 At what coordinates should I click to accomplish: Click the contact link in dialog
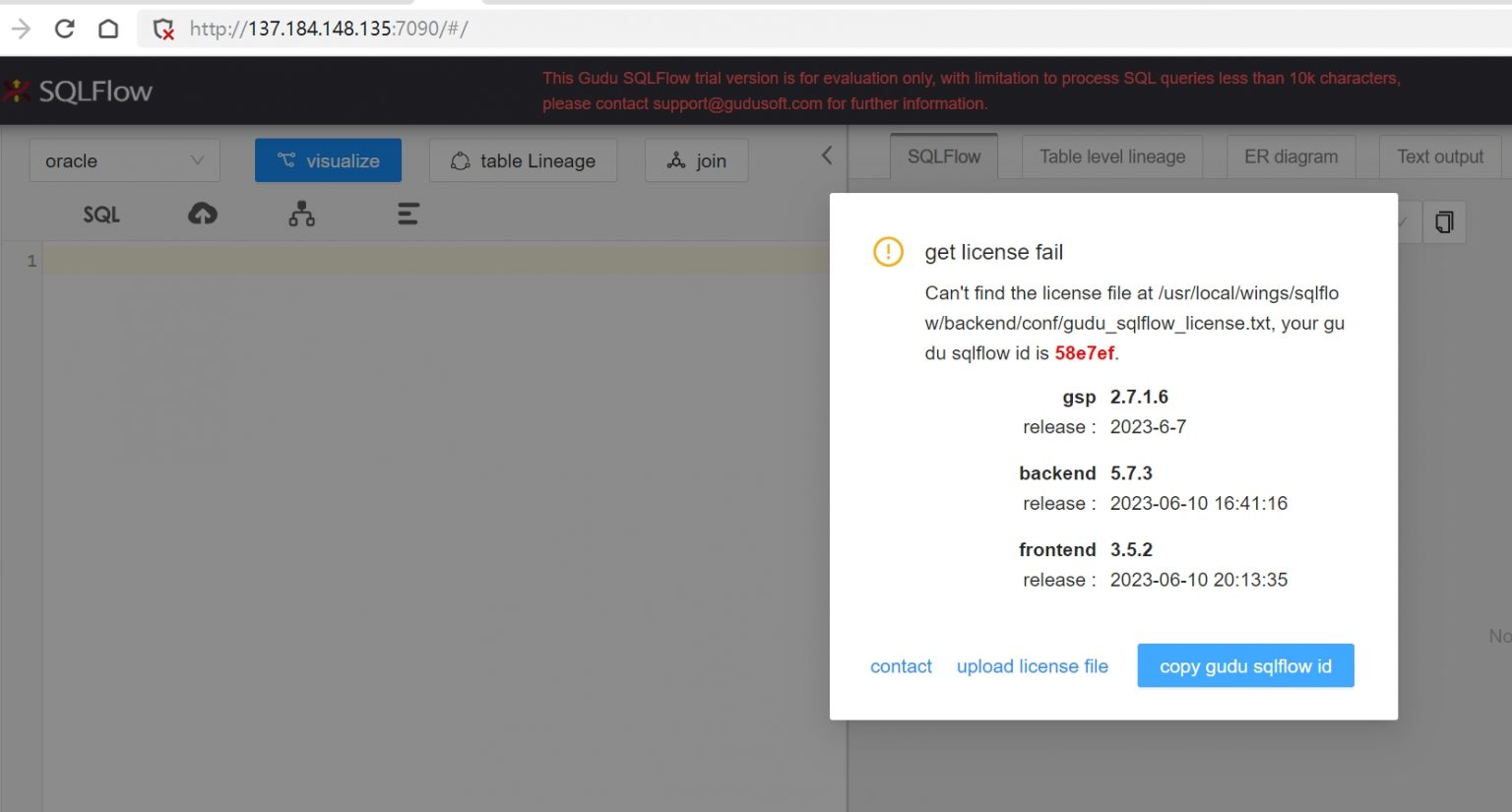point(900,665)
